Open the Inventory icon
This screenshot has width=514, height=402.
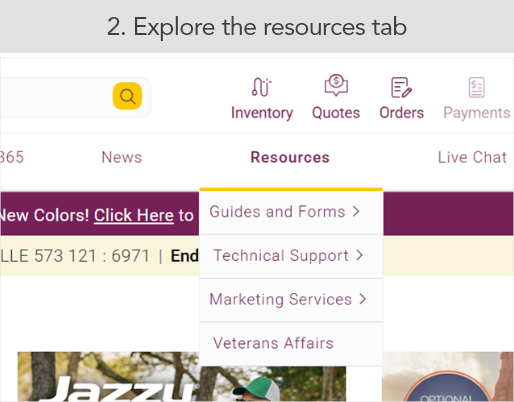[262, 87]
